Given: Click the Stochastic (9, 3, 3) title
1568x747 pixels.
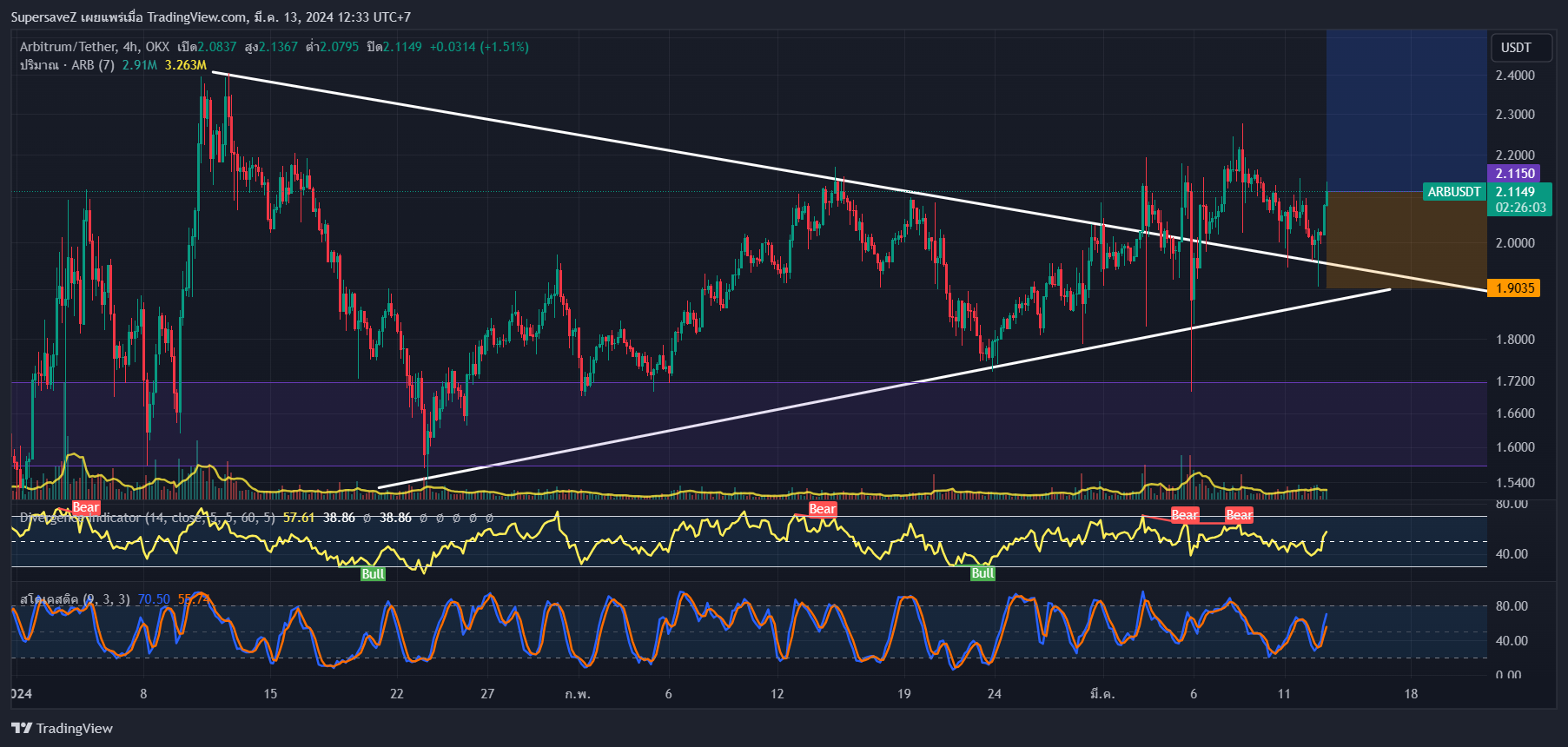Looking at the screenshot, I should 75,599.
